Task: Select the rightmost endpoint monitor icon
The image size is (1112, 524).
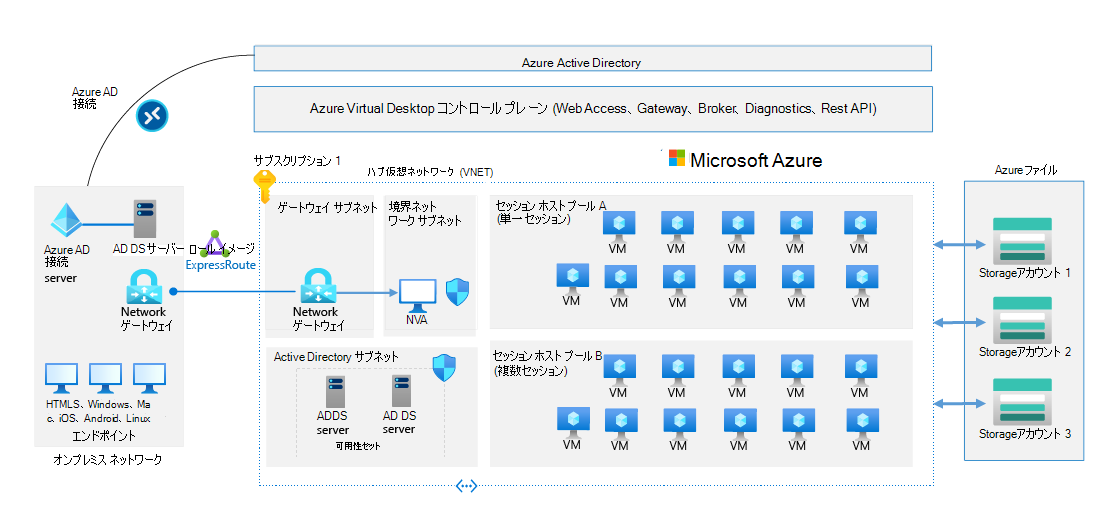Action: [x=149, y=379]
